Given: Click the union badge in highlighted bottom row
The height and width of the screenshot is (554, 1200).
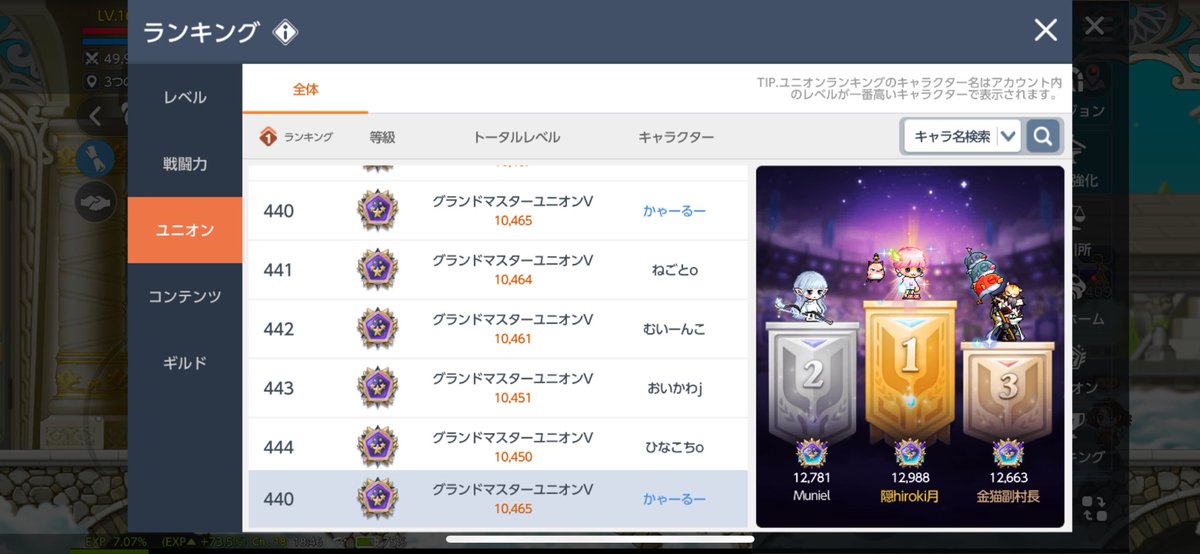Looking at the screenshot, I should pyautogui.click(x=377, y=498).
